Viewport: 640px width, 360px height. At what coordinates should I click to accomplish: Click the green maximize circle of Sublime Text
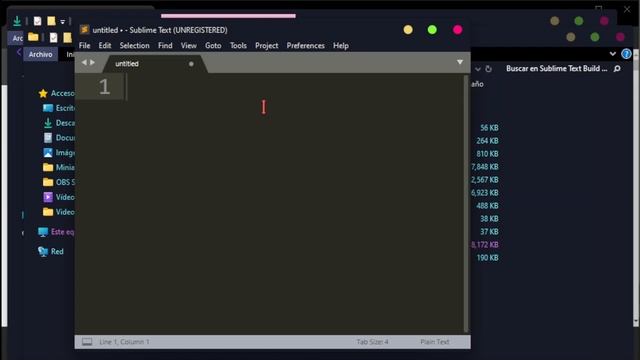coord(432,30)
